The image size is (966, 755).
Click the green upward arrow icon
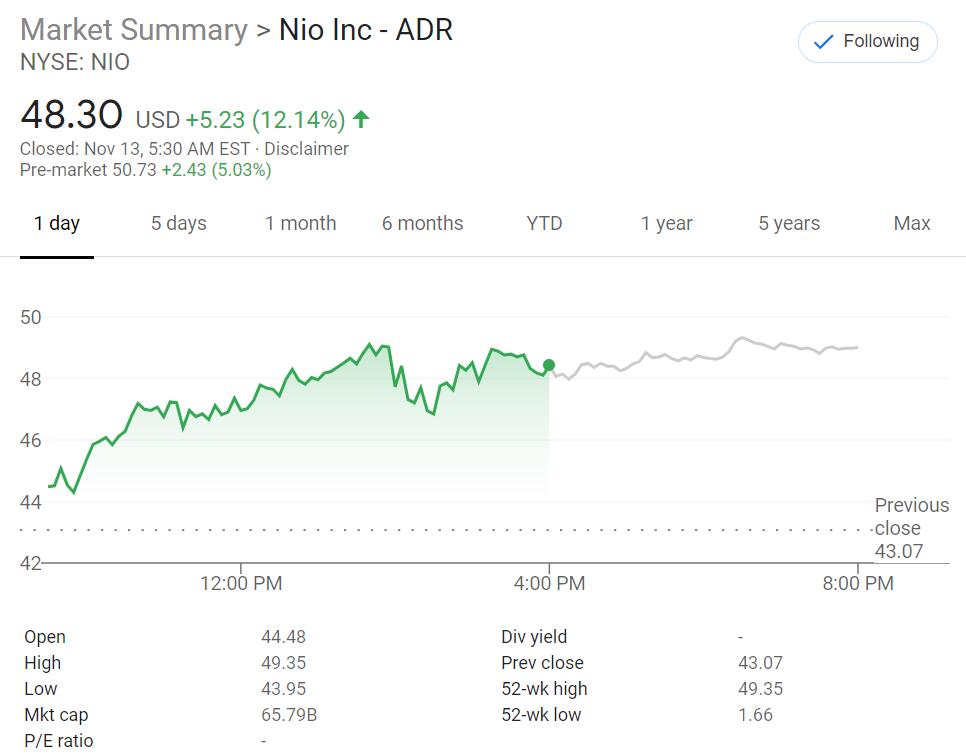360,118
